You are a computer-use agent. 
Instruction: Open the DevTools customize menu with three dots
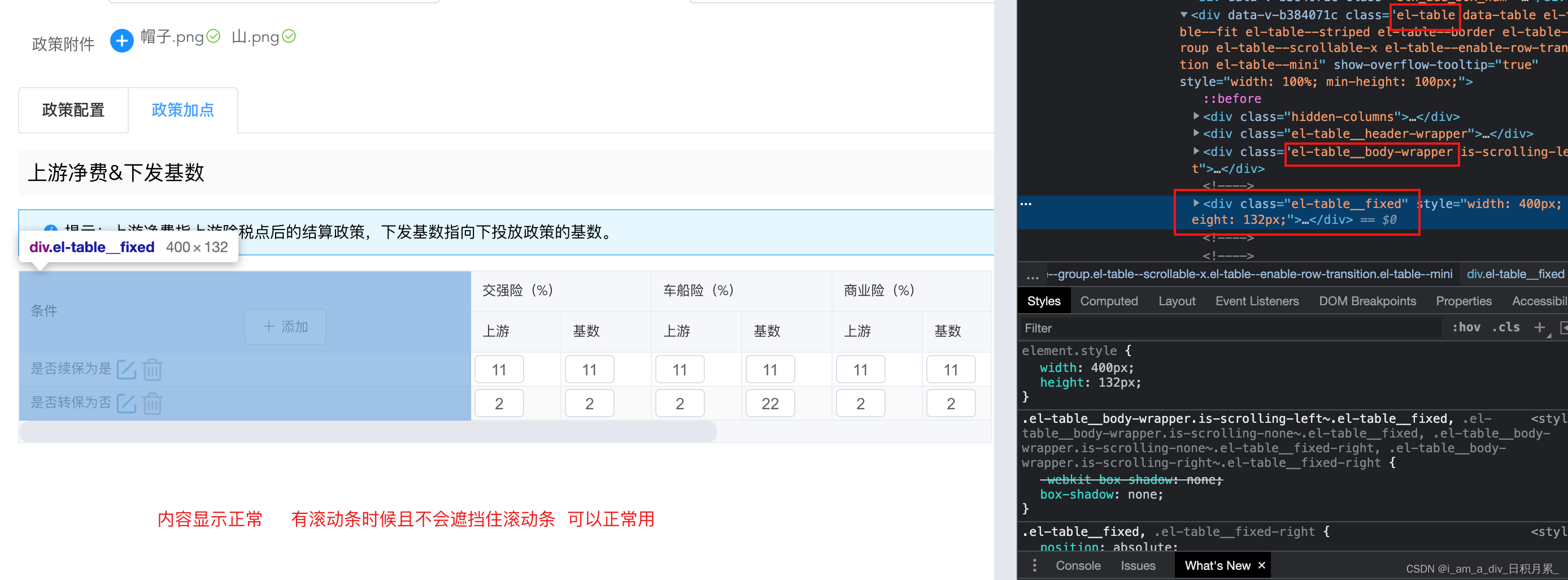1035,565
